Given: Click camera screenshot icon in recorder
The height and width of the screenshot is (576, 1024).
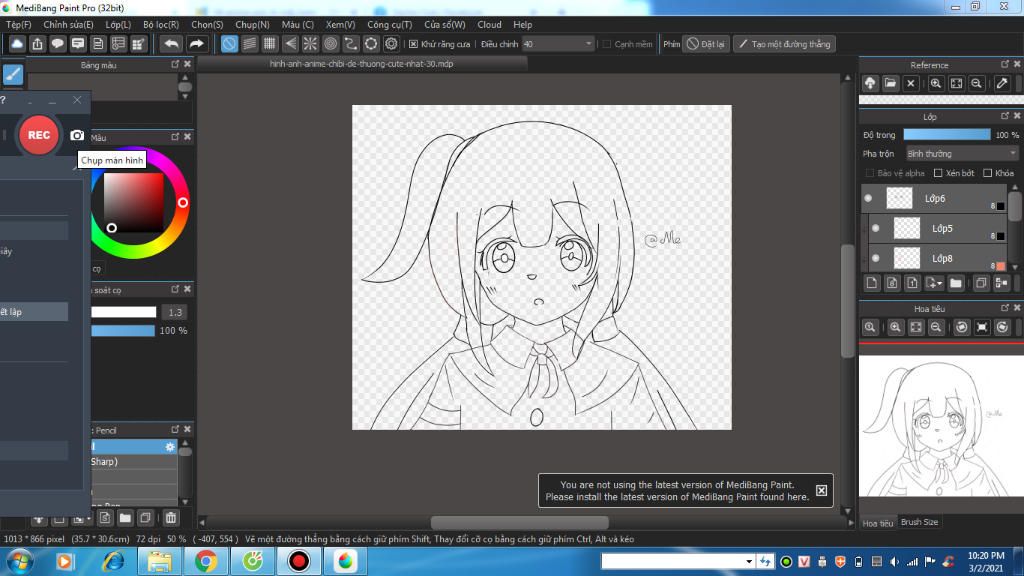Looking at the screenshot, I should pyautogui.click(x=77, y=135).
